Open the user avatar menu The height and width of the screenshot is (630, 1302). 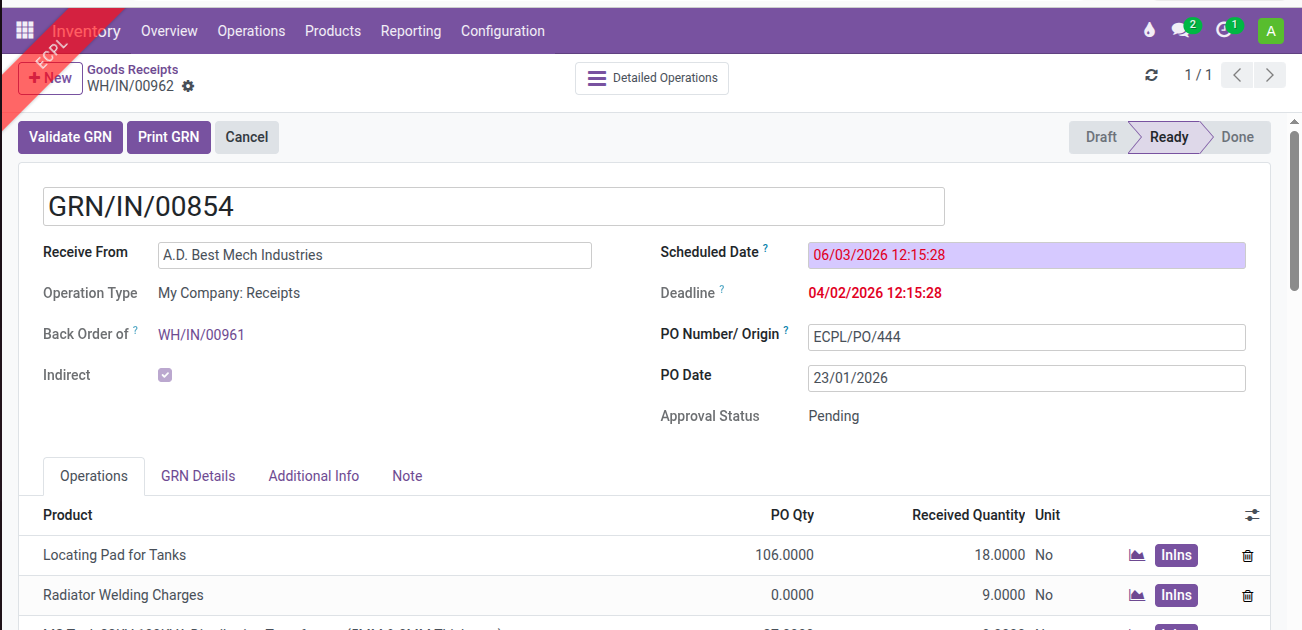point(1270,31)
